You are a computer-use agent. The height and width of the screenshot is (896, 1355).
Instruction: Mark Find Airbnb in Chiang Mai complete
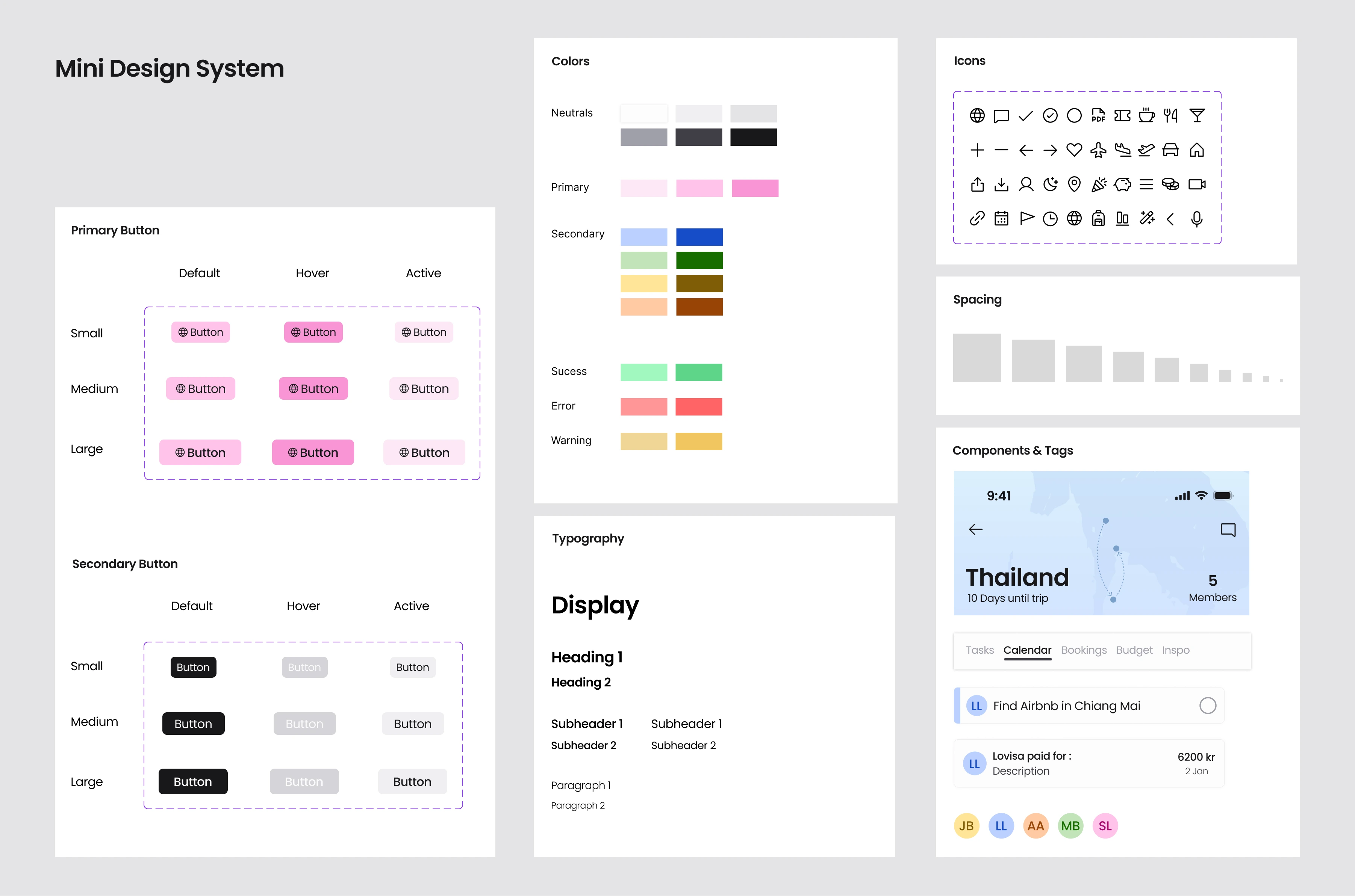coord(1207,706)
